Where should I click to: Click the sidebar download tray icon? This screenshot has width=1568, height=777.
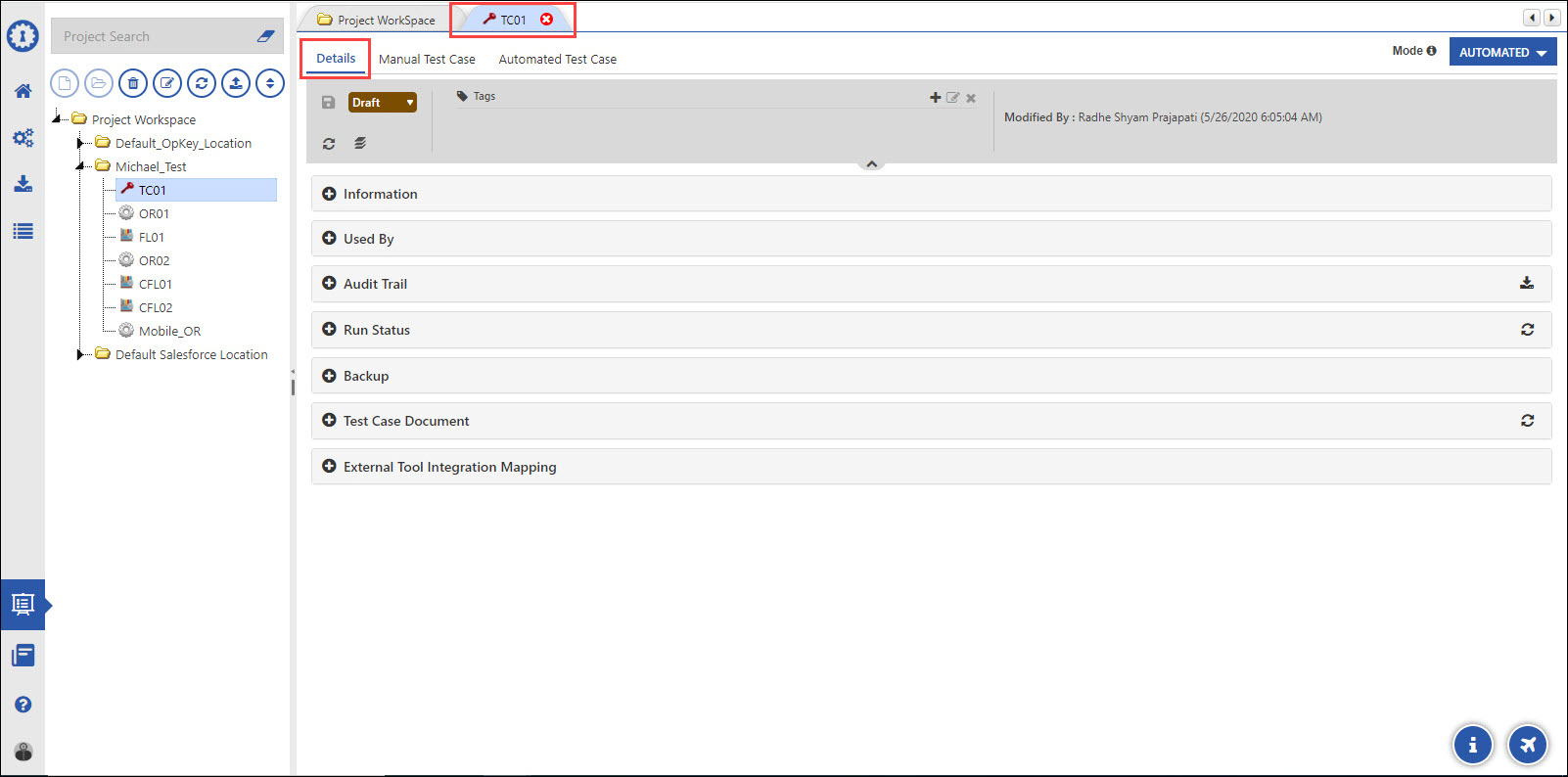coord(23,184)
